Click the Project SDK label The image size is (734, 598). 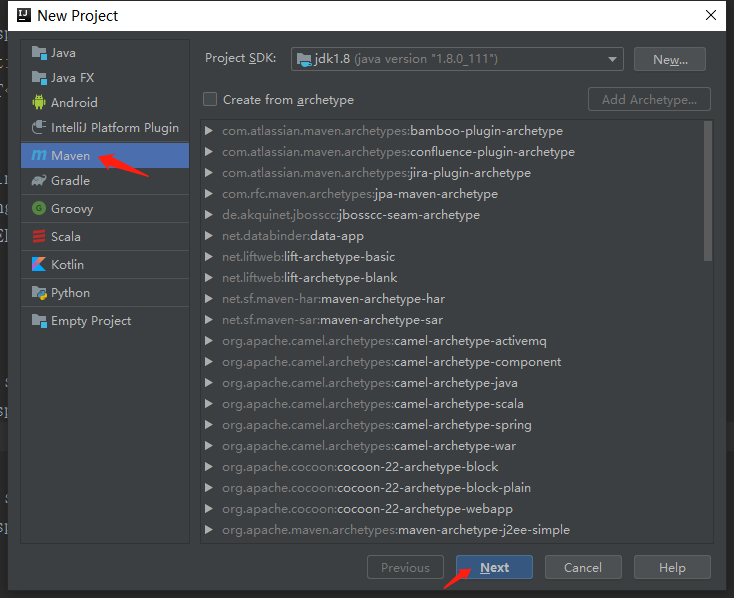pyautogui.click(x=240, y=58)
